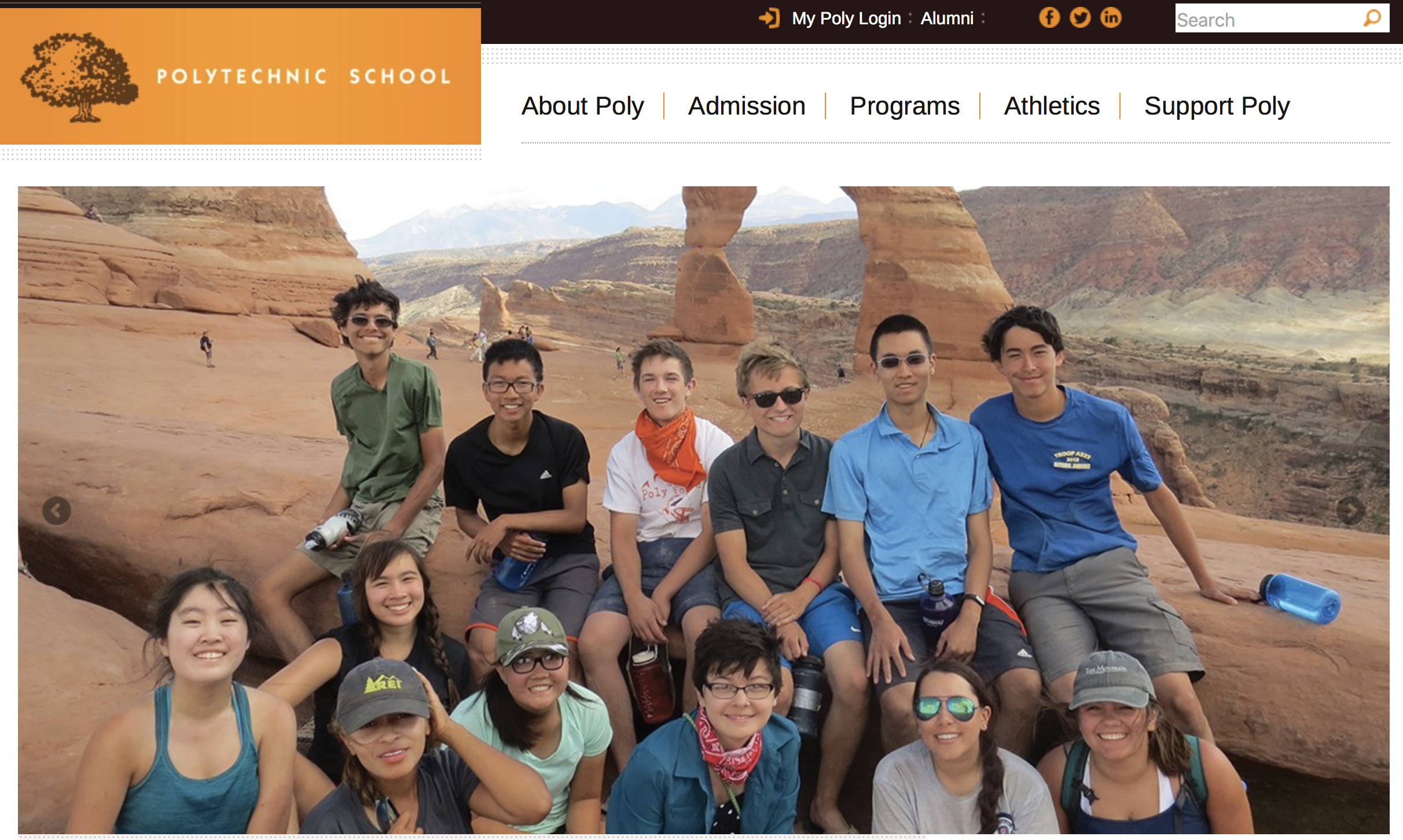1403x840 pixels.
Task: Open the Support Poly menu
Action: click(1217, 106)
